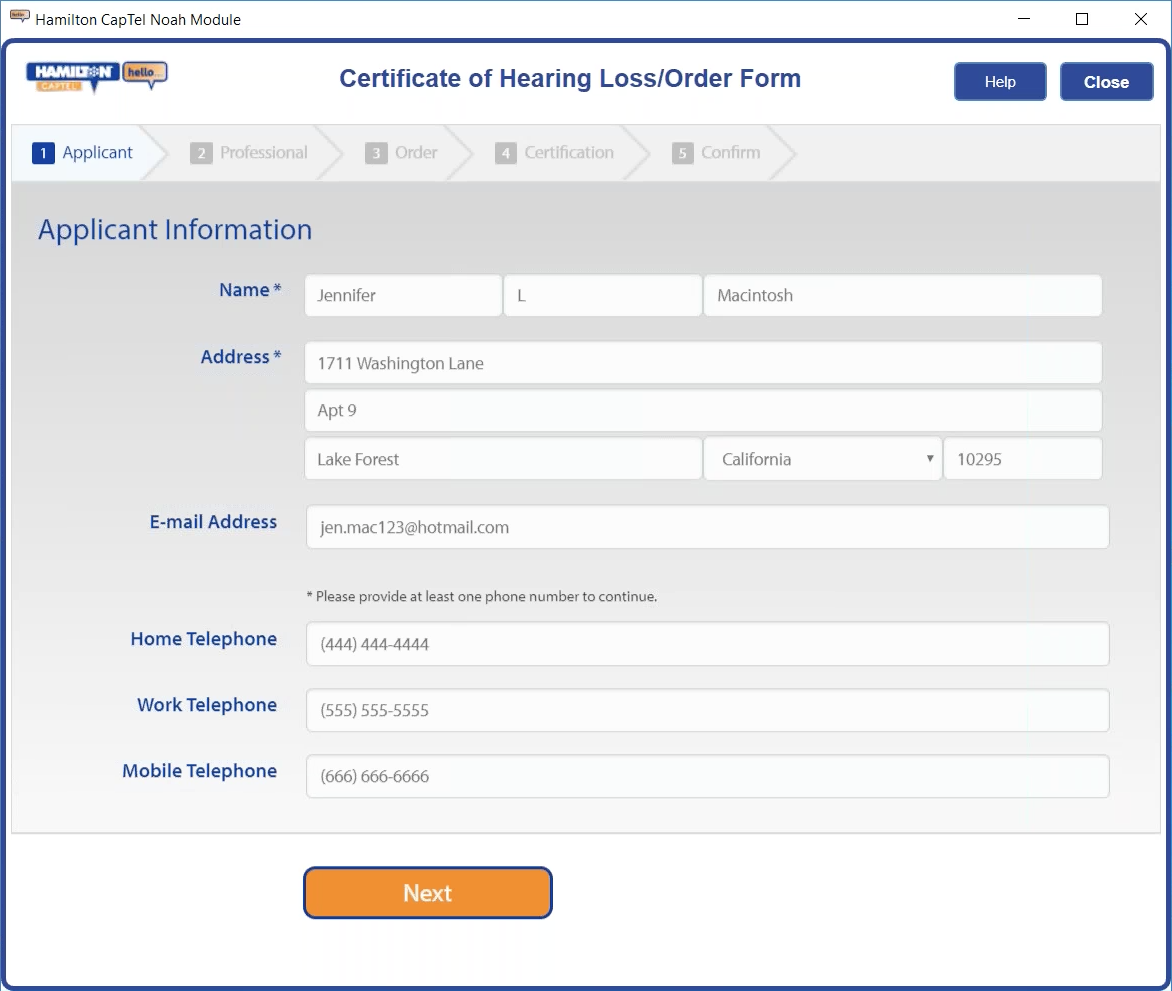Go to the Professional step tab
The height and width of the screenshot is (991, 1172).
point(250,153)
